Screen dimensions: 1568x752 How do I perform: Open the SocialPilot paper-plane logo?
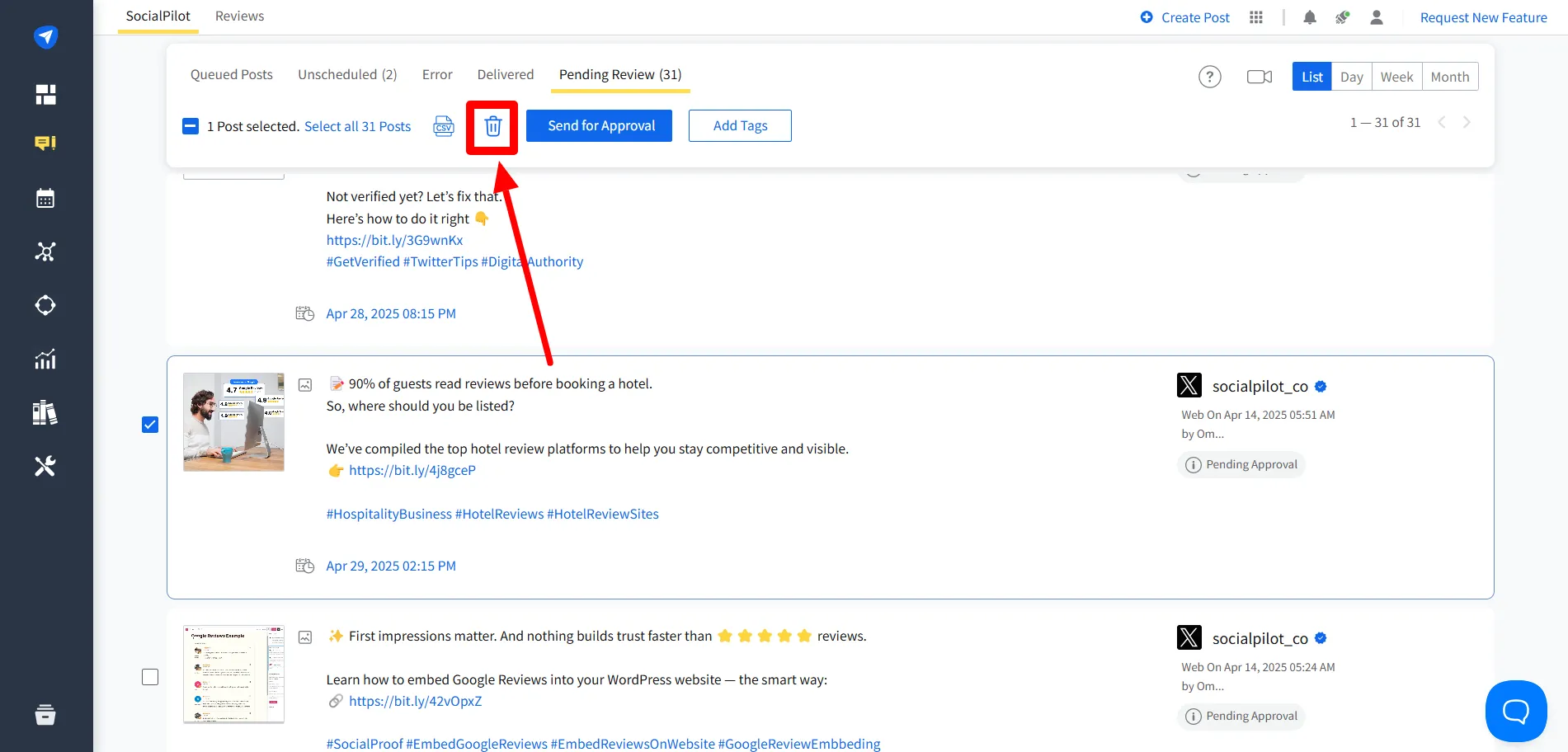pos(45,37)
